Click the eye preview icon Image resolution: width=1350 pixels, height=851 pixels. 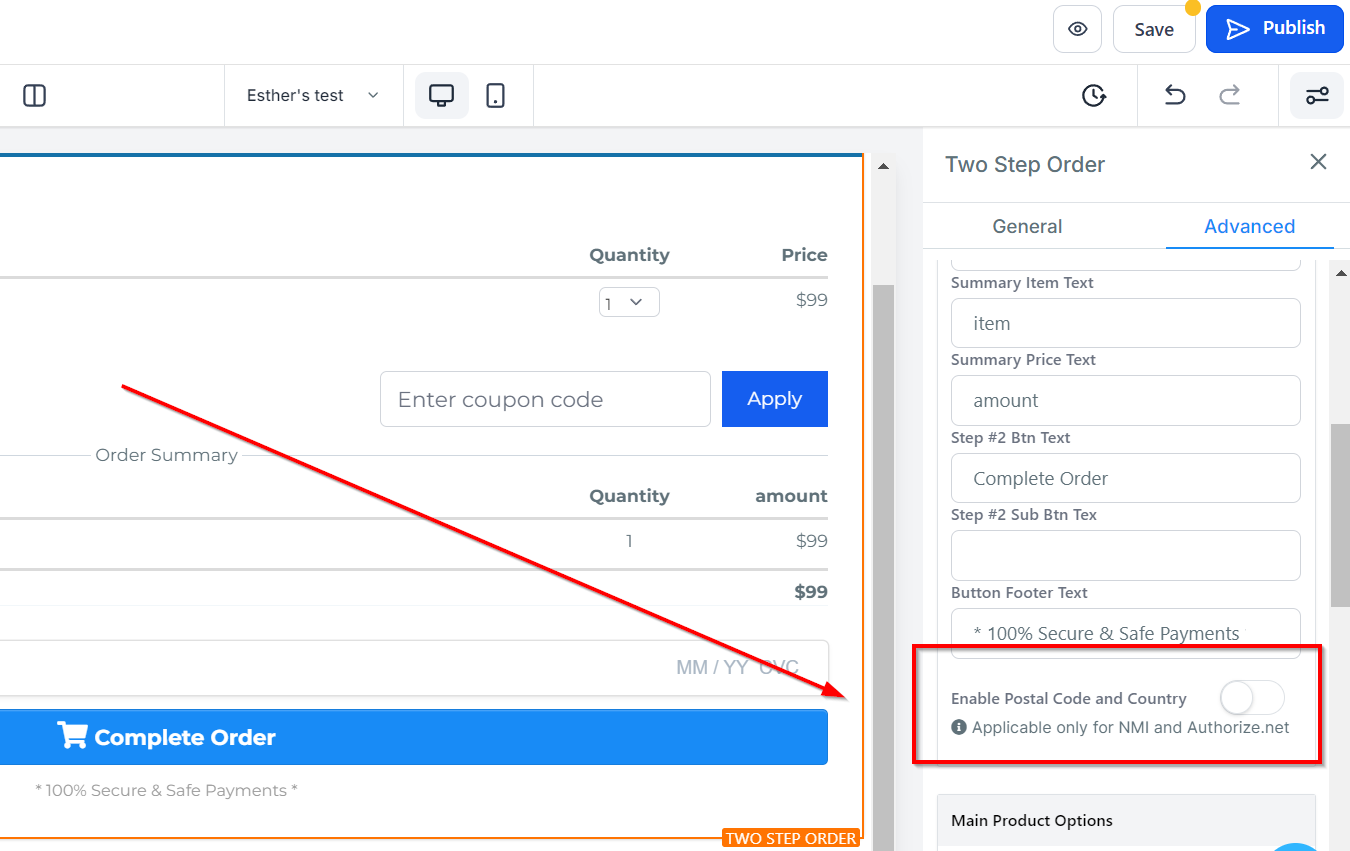coord(1077,29)
